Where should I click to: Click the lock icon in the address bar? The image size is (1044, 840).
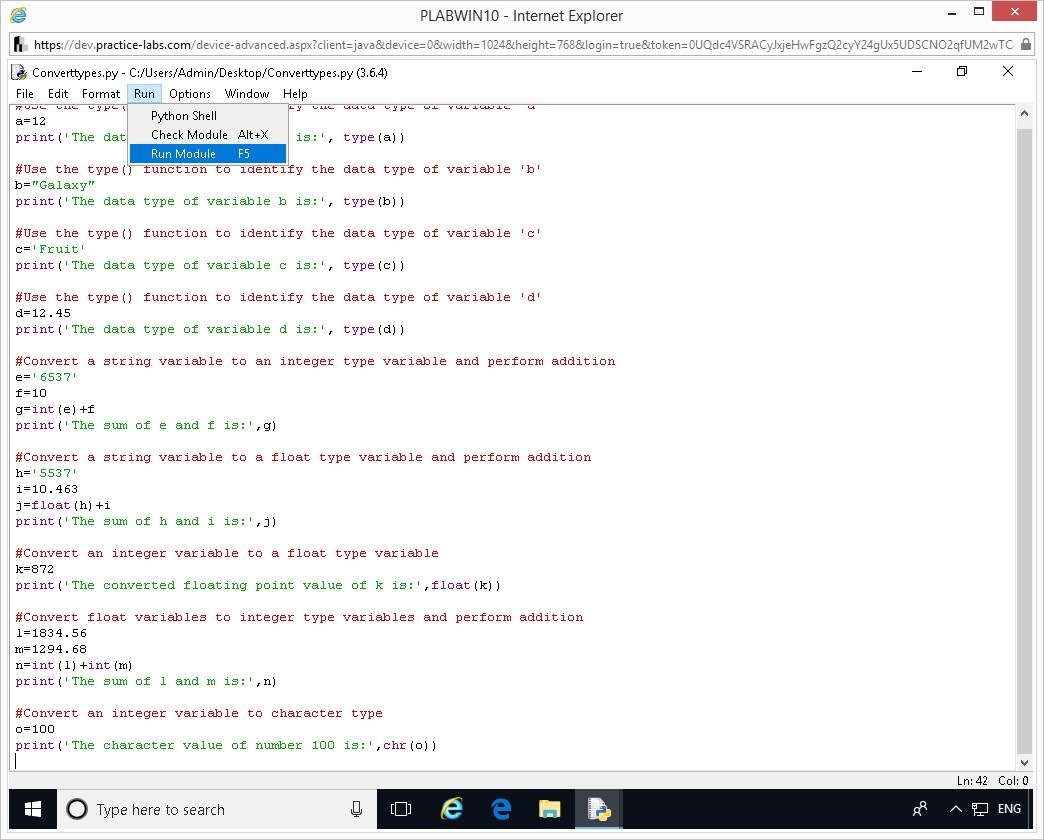[x=1026, y=45]
